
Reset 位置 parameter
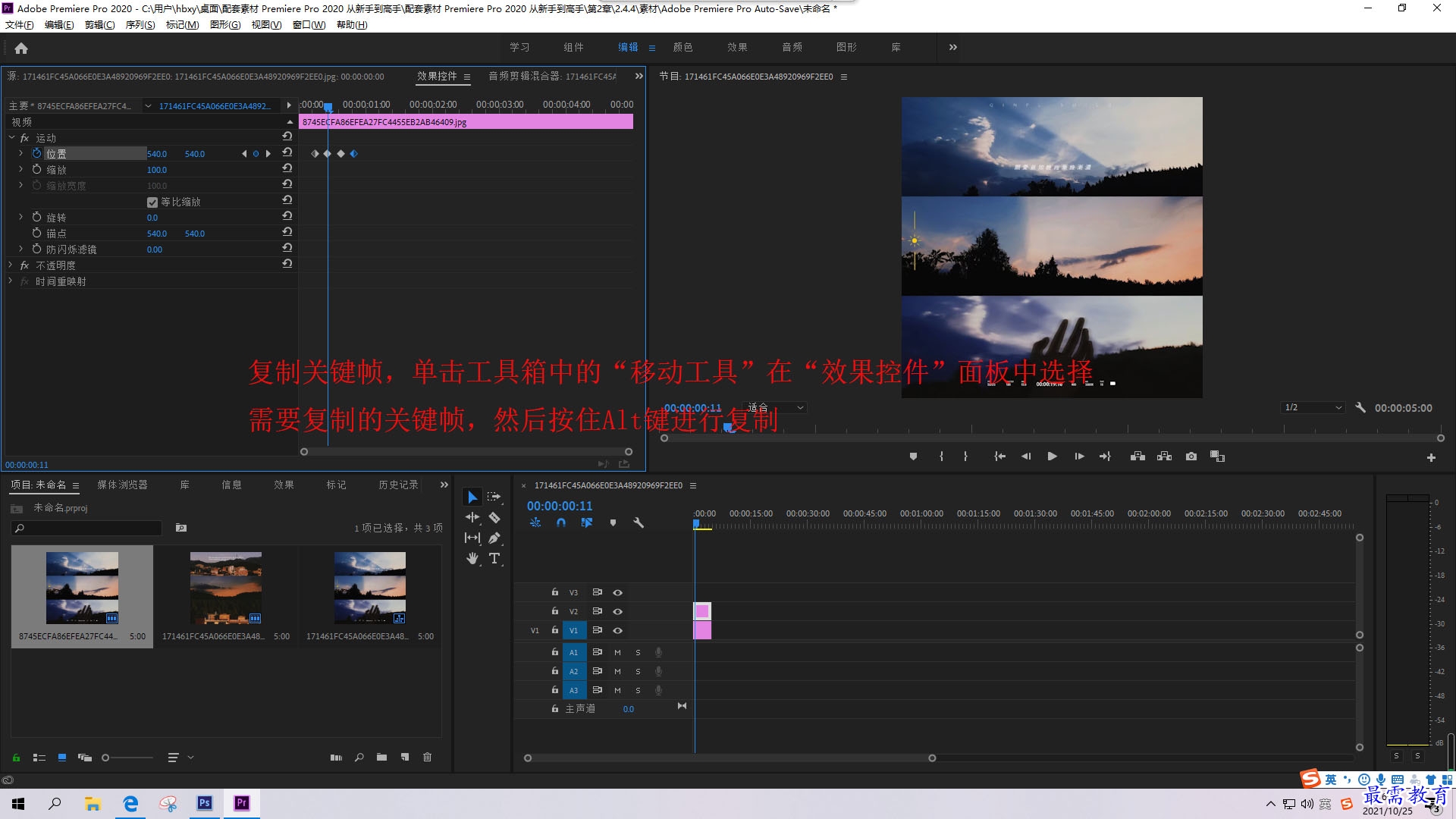point(287,152)
